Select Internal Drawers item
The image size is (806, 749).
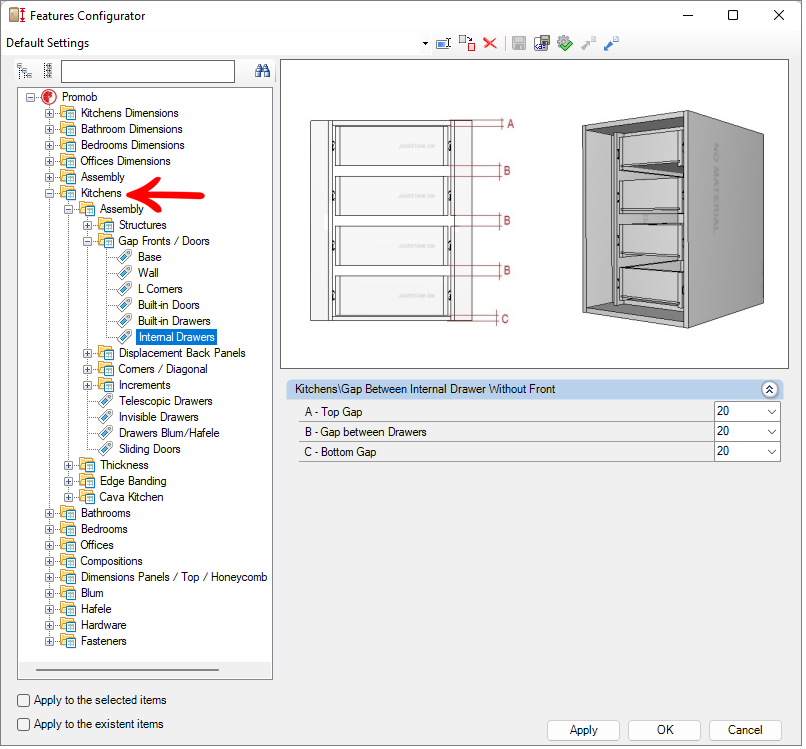coord(176,337)
